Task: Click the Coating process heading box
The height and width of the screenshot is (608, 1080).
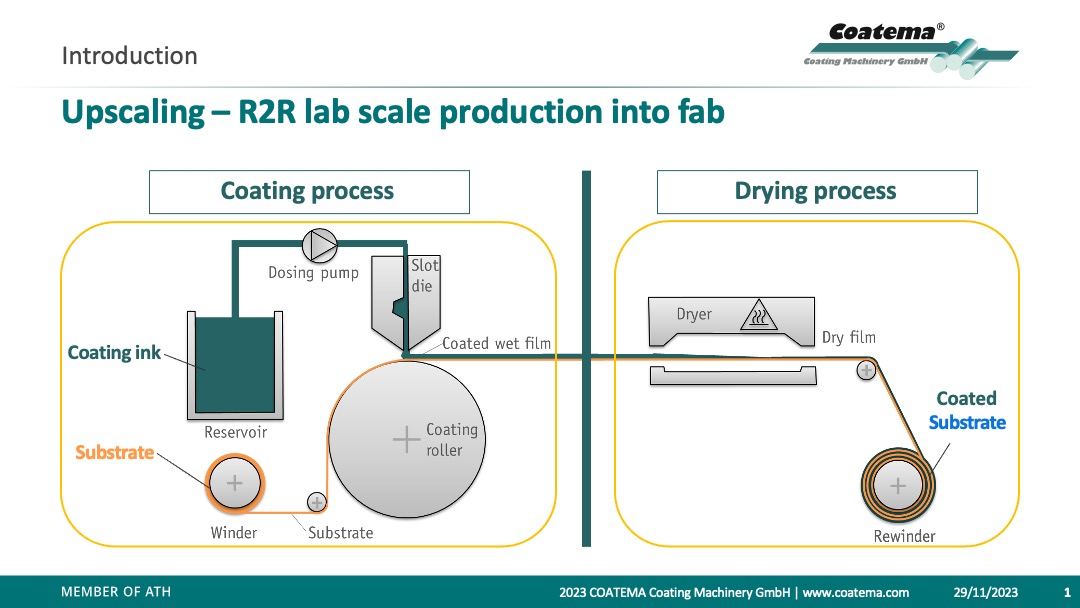Action: tap(309, 192)
